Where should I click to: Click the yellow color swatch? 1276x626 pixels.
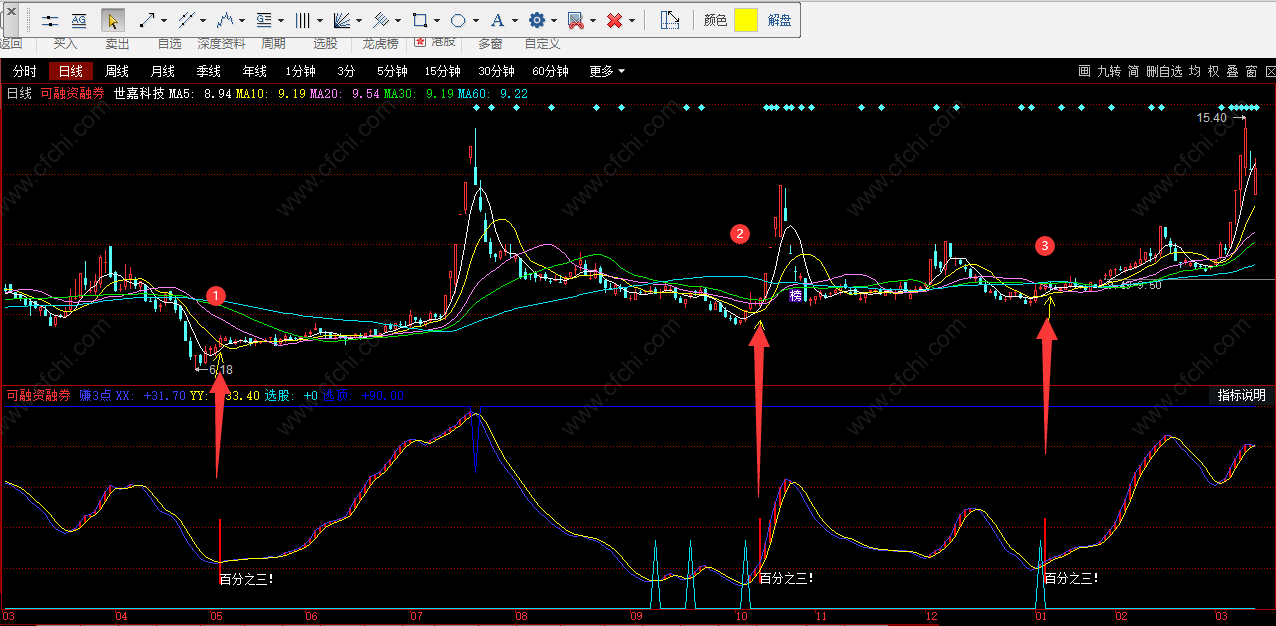[746, 20]
